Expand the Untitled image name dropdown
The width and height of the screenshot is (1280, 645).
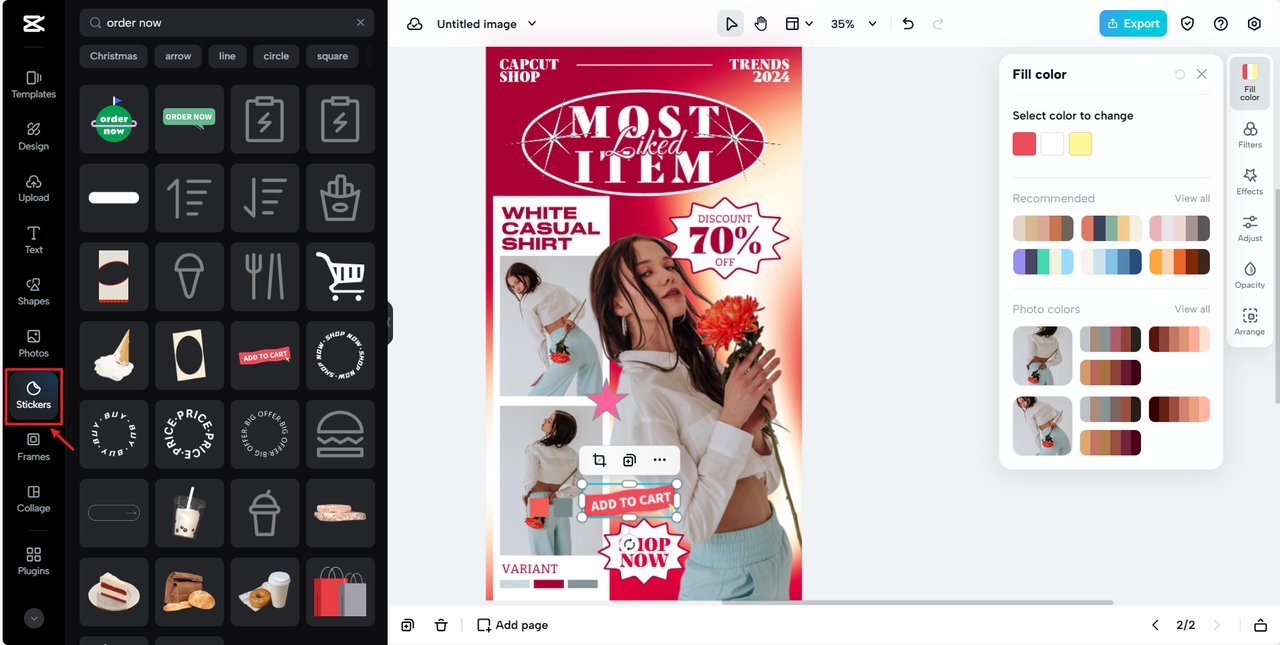tap(532, 24)
